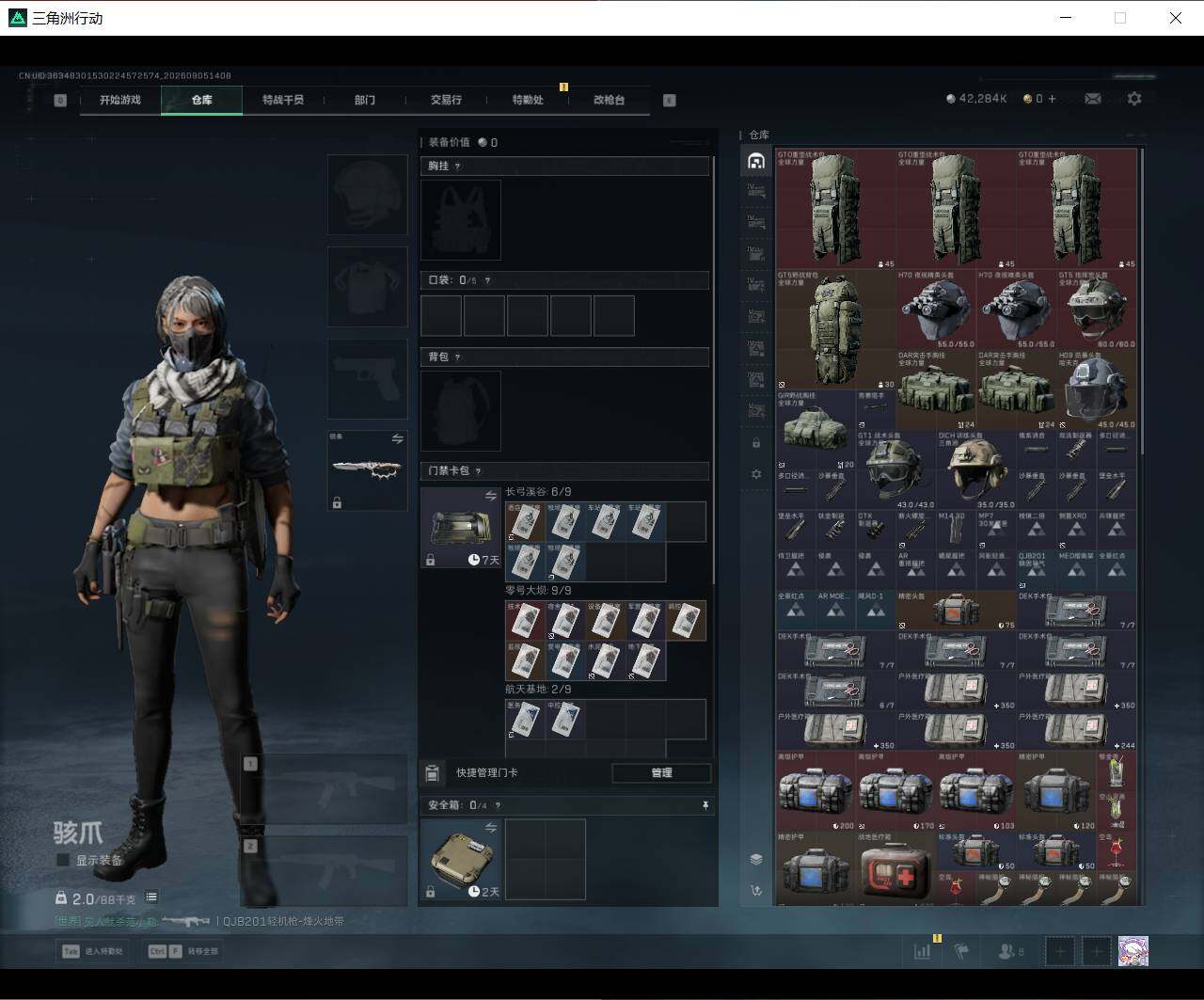
Task: Click the 42,284K currency balance
Action: point(976,99)
